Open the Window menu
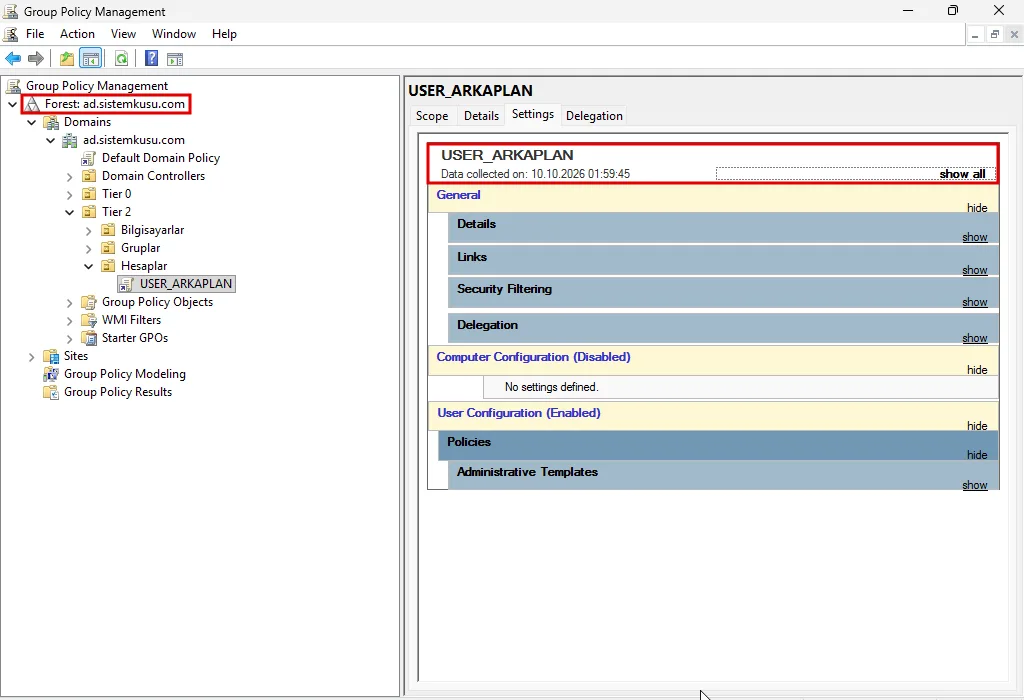This screenshot has height=700, width=1024. click(174, 34)
